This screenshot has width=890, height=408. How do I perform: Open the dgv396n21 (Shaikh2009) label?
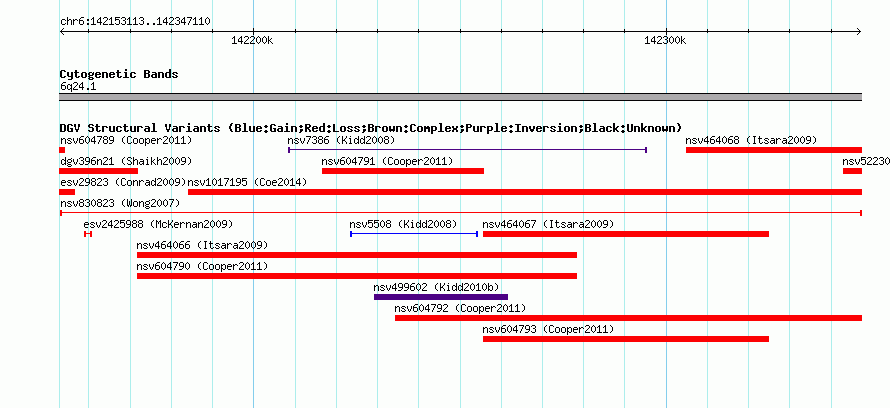click(126, 161)
